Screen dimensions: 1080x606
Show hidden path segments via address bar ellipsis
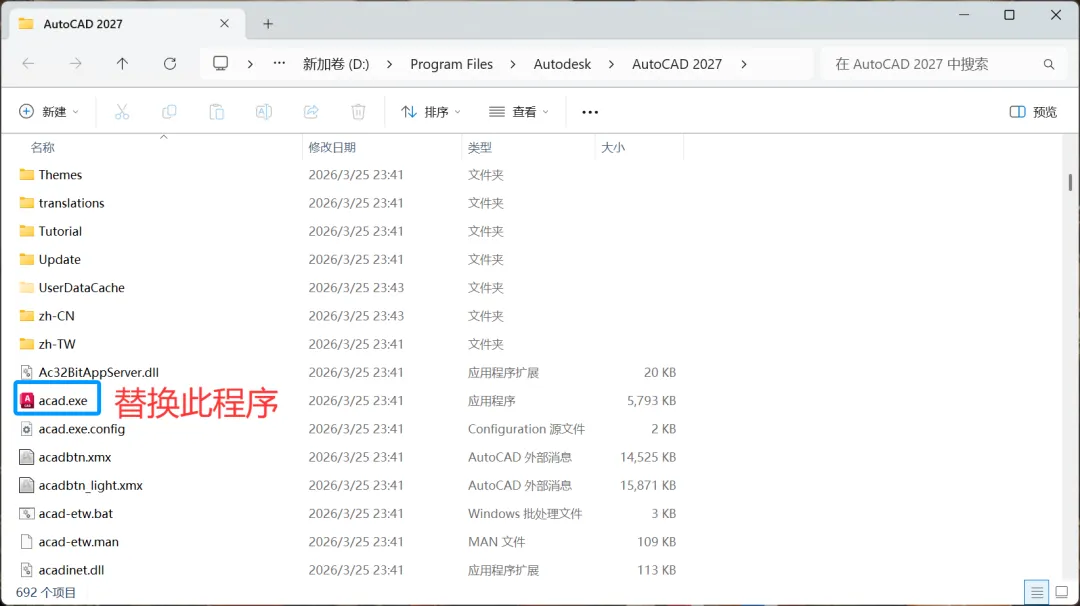pos(279,63)
